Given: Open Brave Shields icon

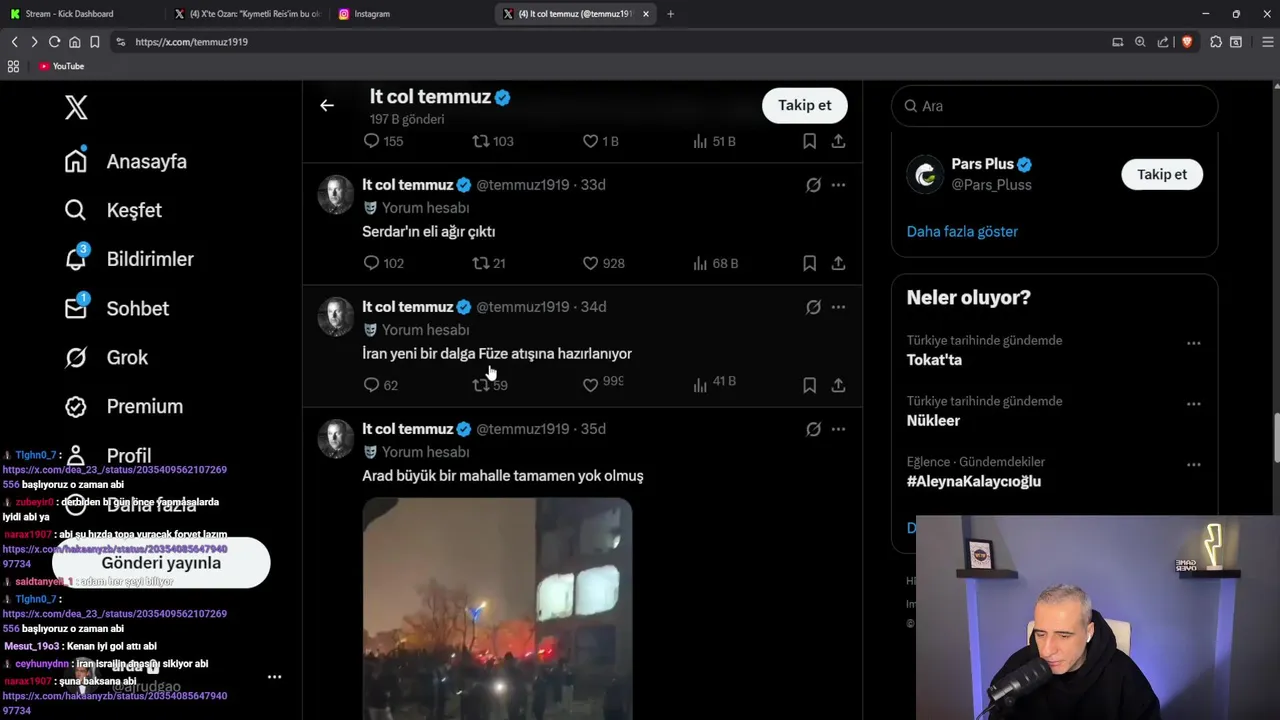Looking at the screenshot, I should [x=1187, y=42].
